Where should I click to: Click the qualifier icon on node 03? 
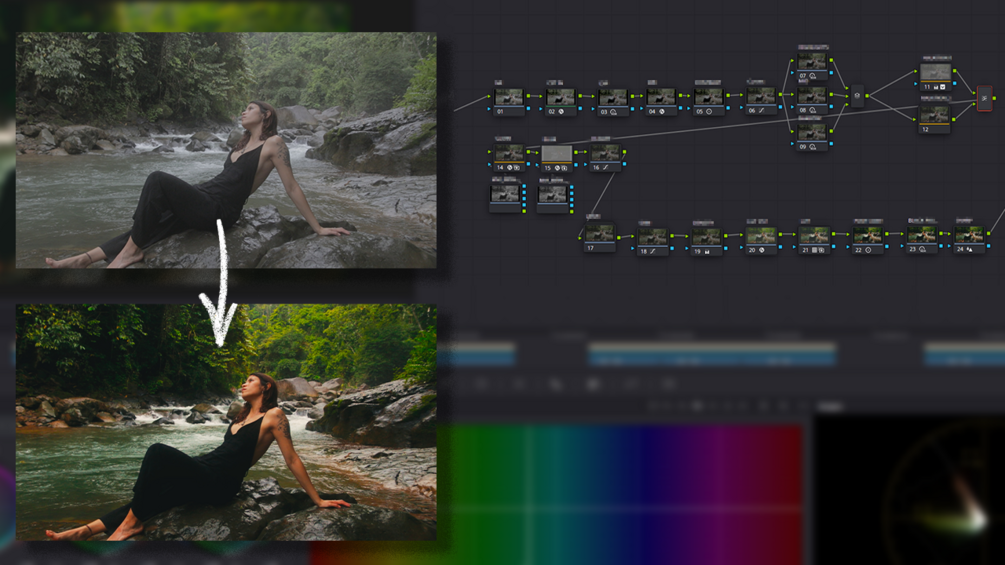pos(613,112)
